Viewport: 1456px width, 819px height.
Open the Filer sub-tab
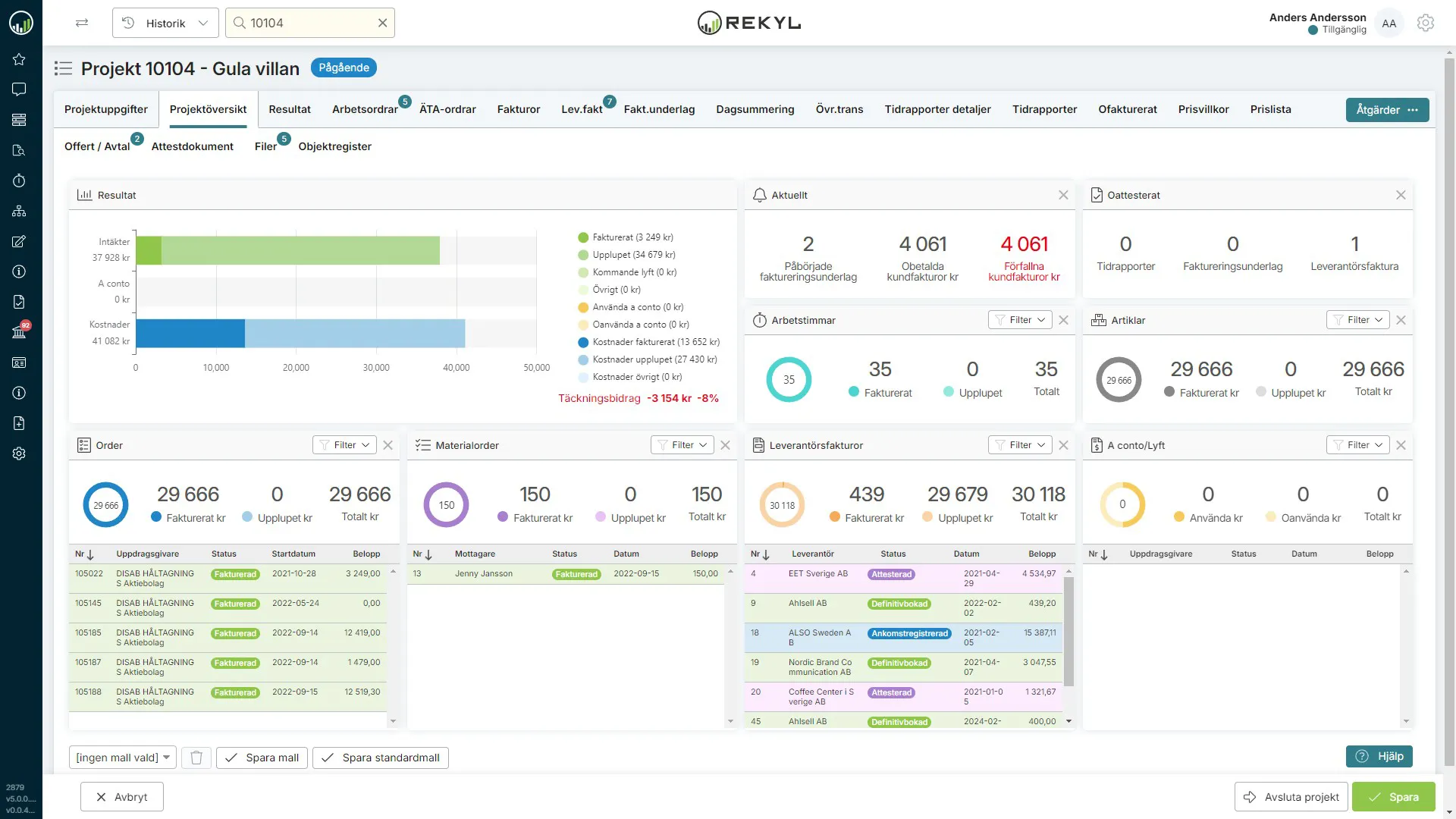265,146
